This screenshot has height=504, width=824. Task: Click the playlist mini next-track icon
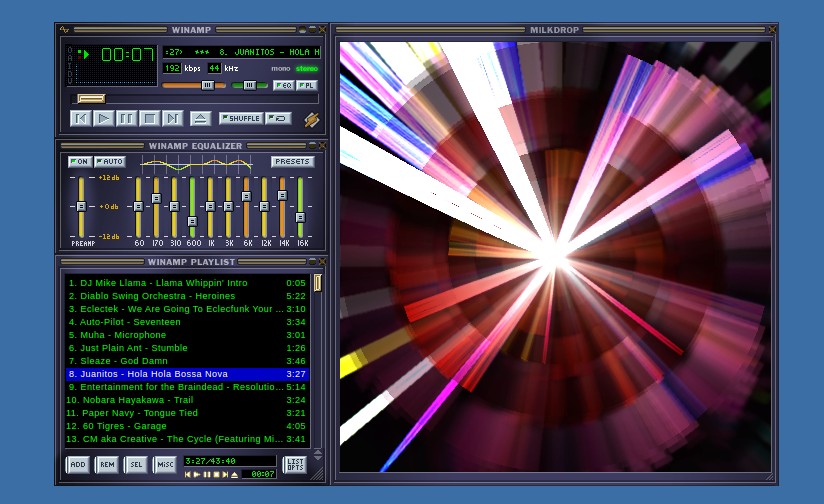pyautogui.click(x=225, y=475)
